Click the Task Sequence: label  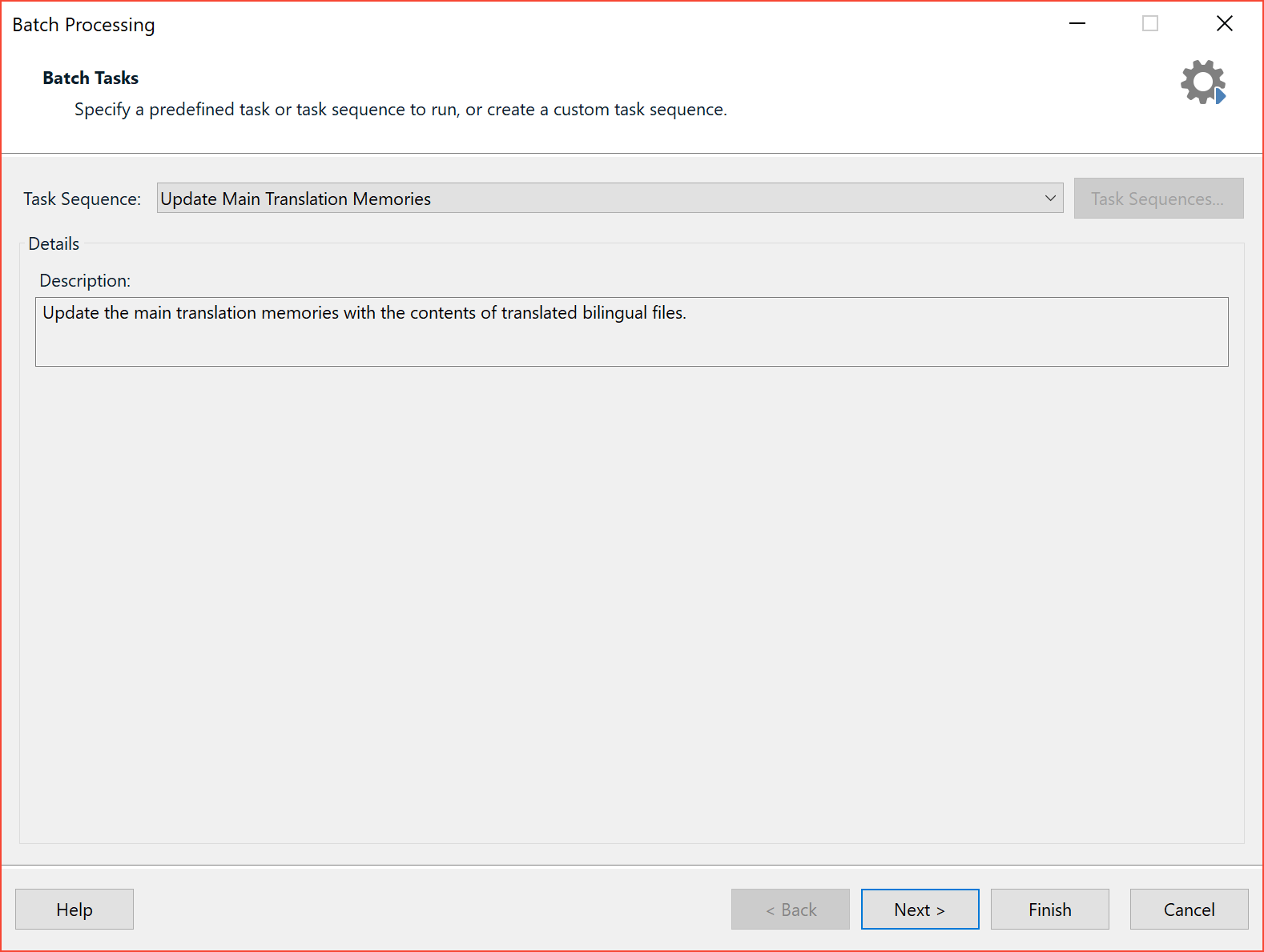[82, 199]
